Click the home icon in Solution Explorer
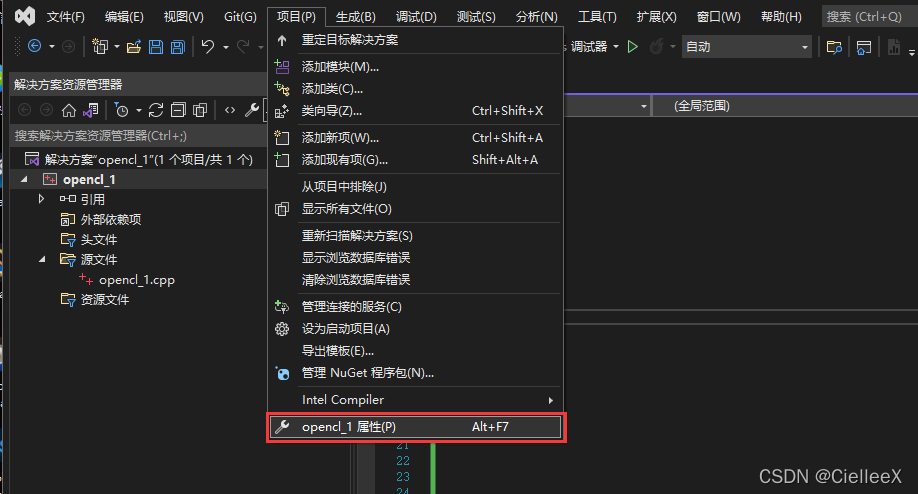Viewport: 918px width, 494px height. [x=69, y=110]
